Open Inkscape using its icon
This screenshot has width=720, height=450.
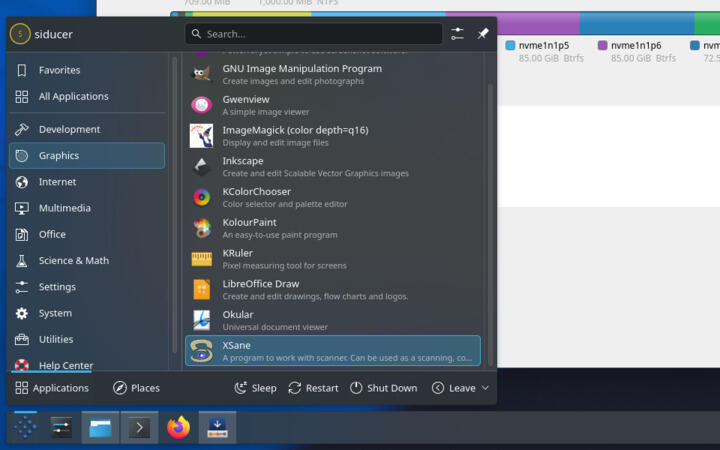201,167
